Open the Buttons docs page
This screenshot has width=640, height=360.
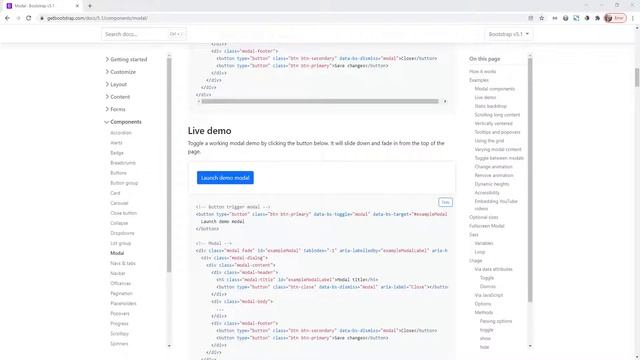(118, 173)
